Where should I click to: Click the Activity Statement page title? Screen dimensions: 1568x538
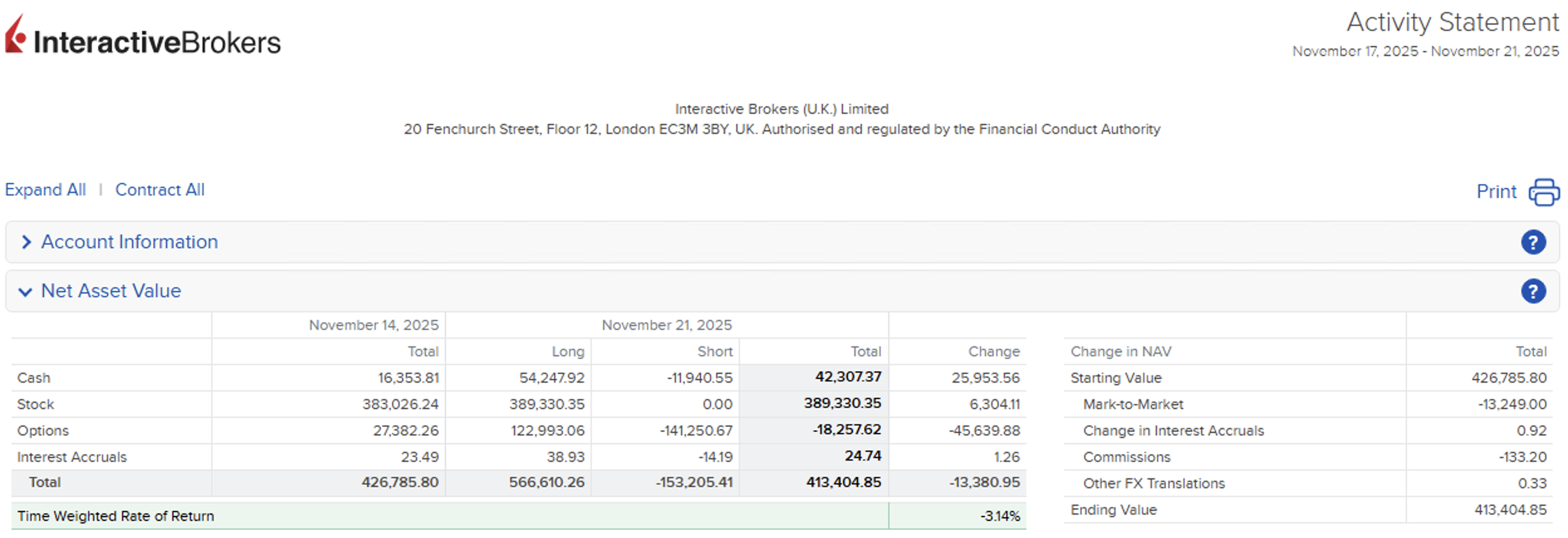click(1452, 23)
